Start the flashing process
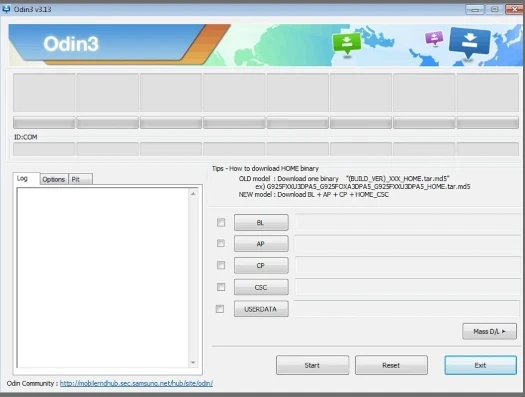 pos(312,365)
